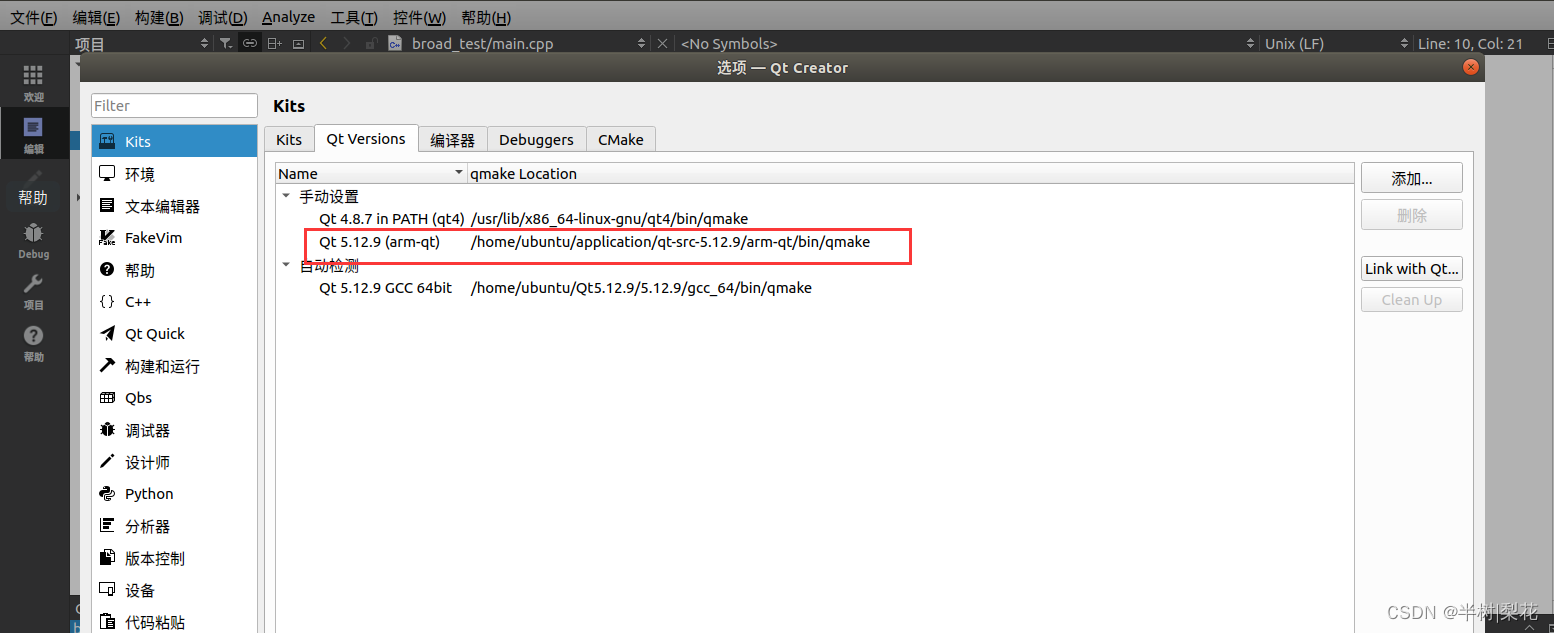Screen dimensions: 1554x633
Task: Switch to the Debuggers tab
Action: [x=537, y=140]
